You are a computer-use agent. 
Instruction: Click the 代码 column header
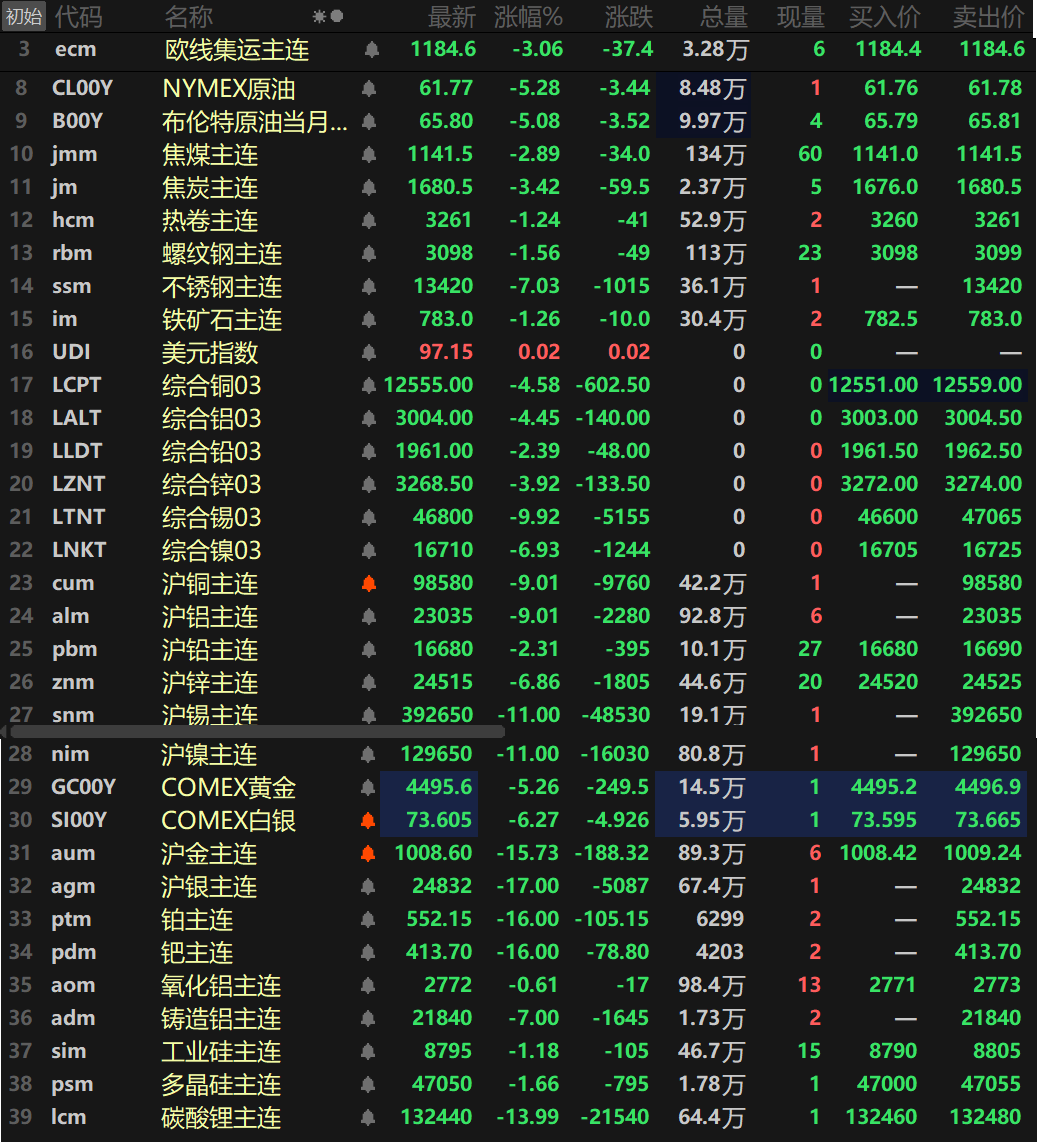pos(78,16)
